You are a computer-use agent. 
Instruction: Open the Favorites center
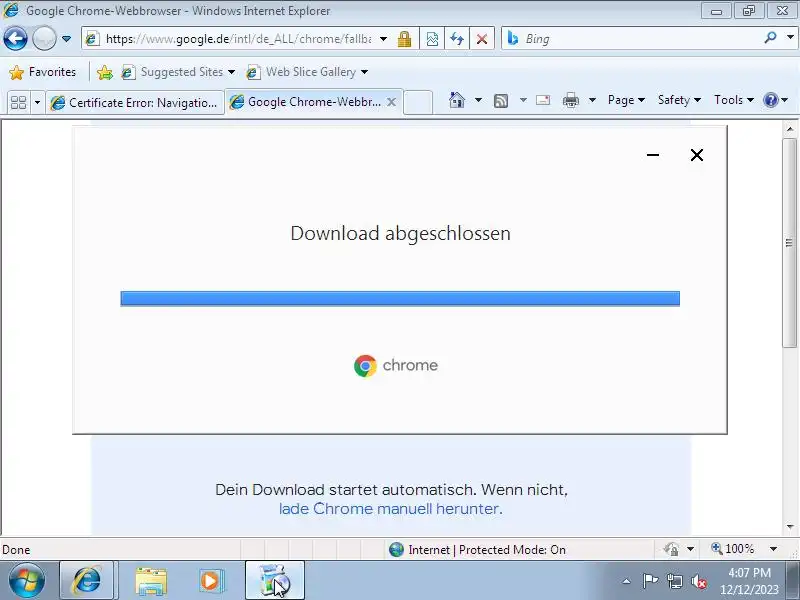point(42,72)
